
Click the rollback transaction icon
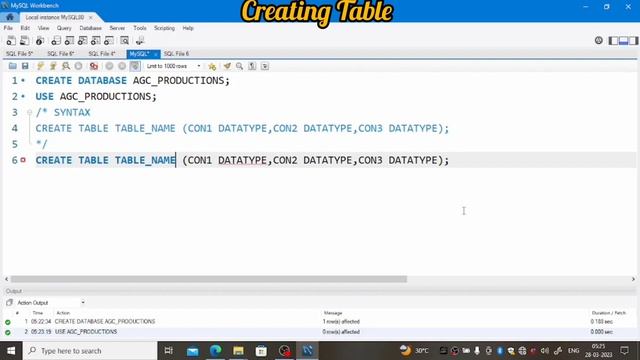click(x=122, y=66)
